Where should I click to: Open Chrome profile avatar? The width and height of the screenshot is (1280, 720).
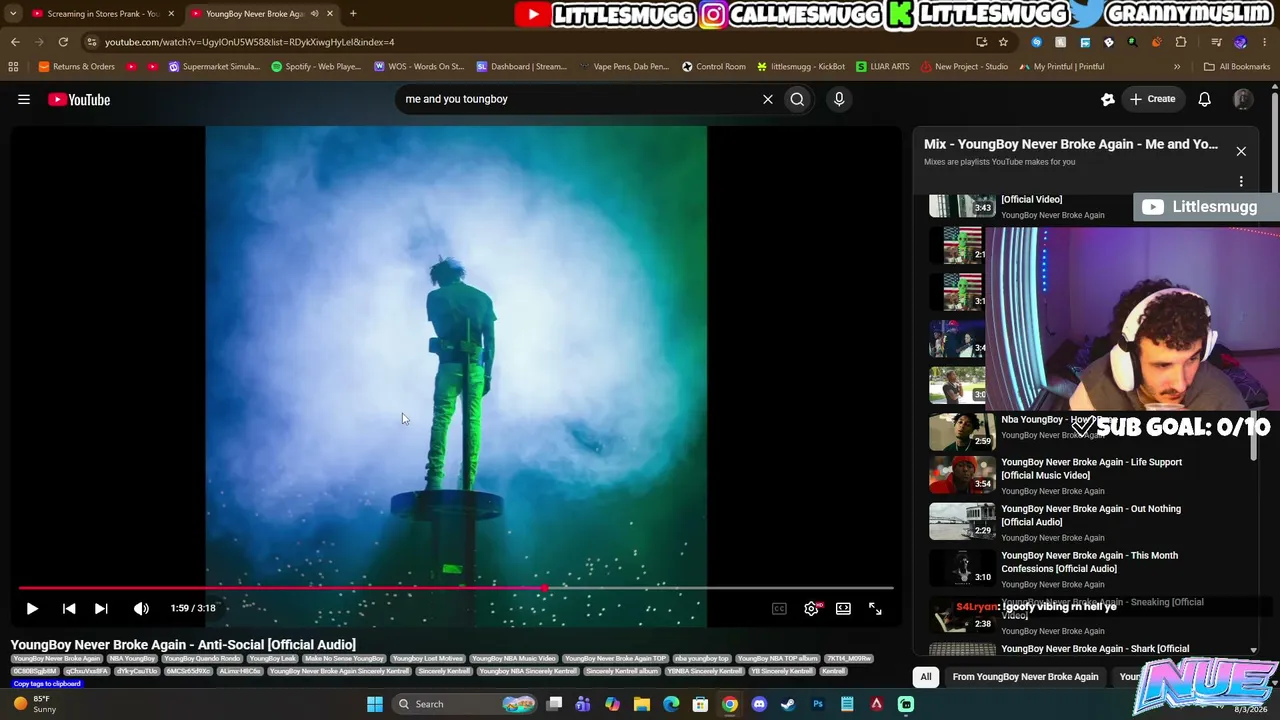(x=1241, y=42)
